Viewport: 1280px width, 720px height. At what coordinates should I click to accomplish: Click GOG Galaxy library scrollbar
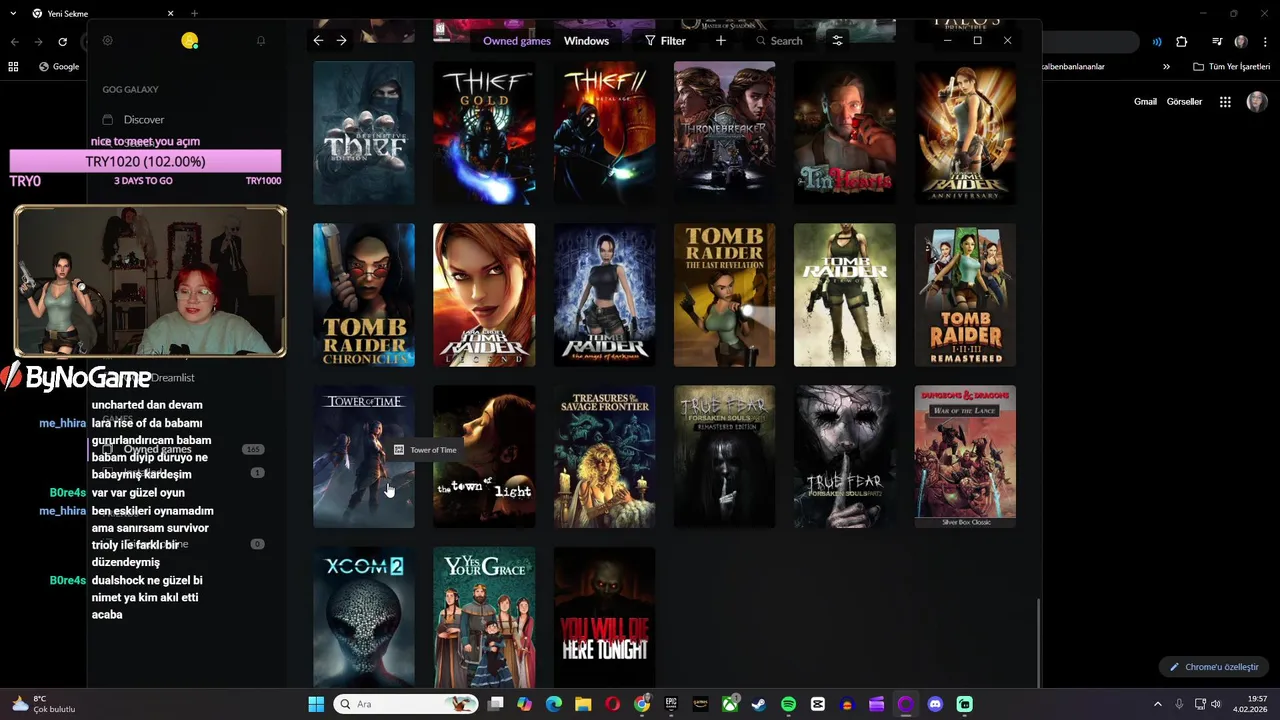pyautogui.click(x=1038, y=643)
